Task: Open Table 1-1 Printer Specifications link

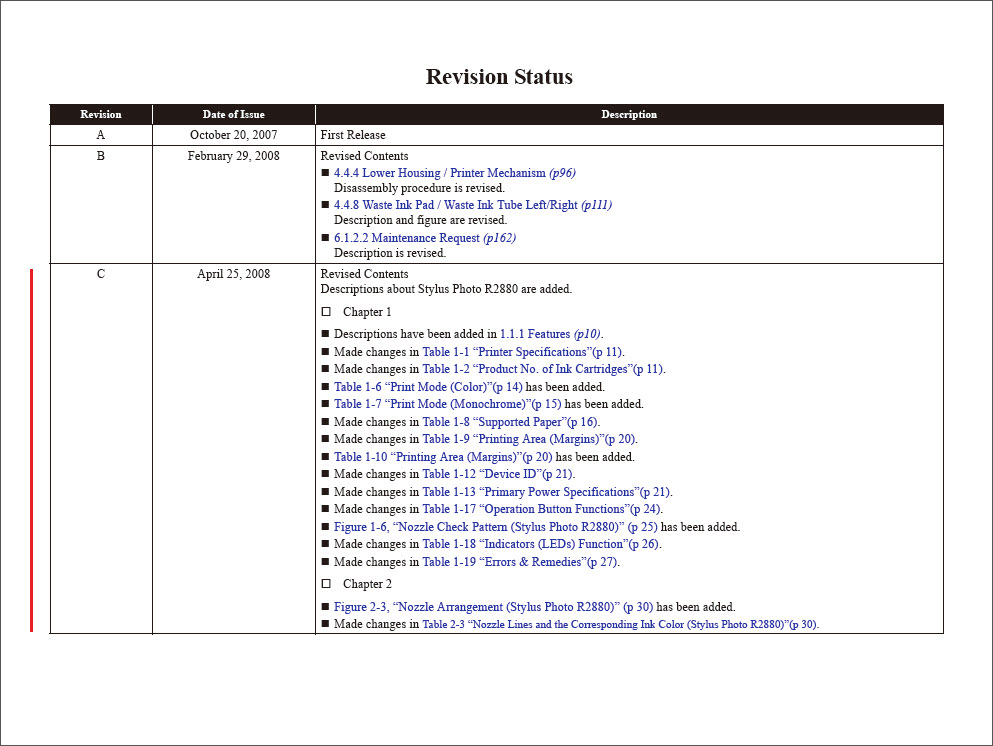Action: point(522,352)
